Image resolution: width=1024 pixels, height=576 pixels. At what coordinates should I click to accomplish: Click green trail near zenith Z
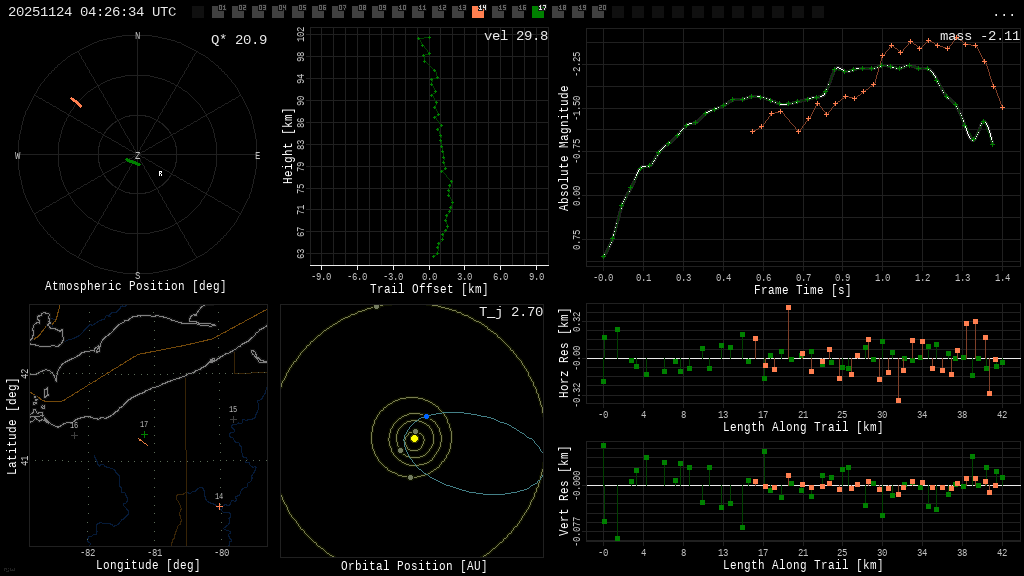(x=133, y=162)
